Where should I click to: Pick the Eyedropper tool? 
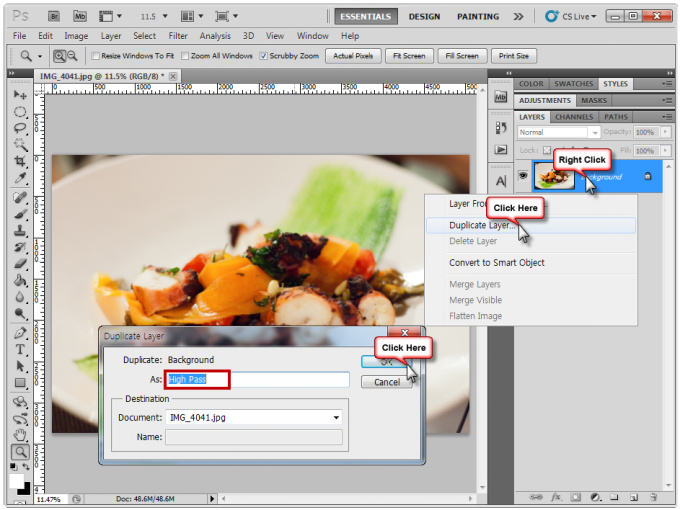[20, 178]
